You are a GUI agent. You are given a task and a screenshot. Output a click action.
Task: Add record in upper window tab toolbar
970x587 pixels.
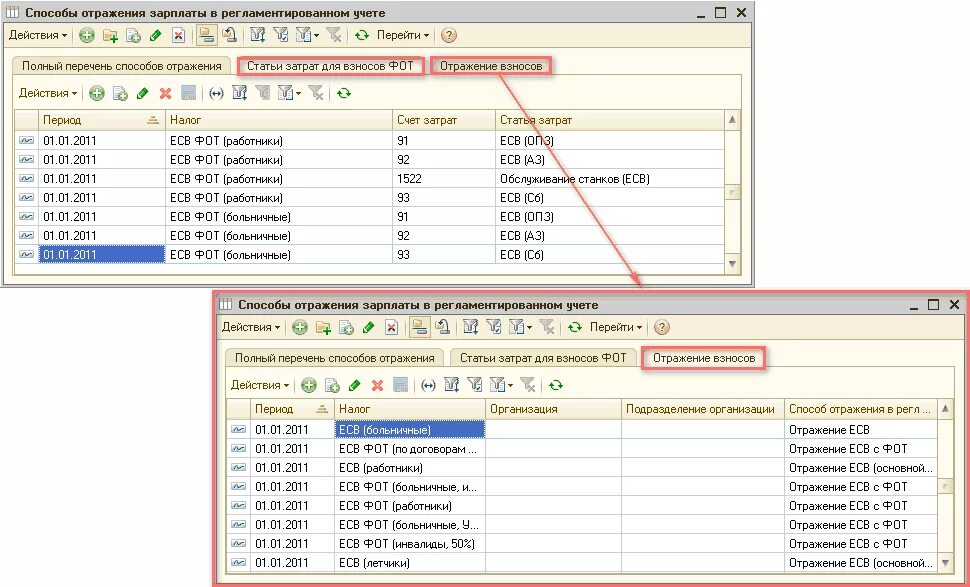pyautogui.click(x=97, y=93)
